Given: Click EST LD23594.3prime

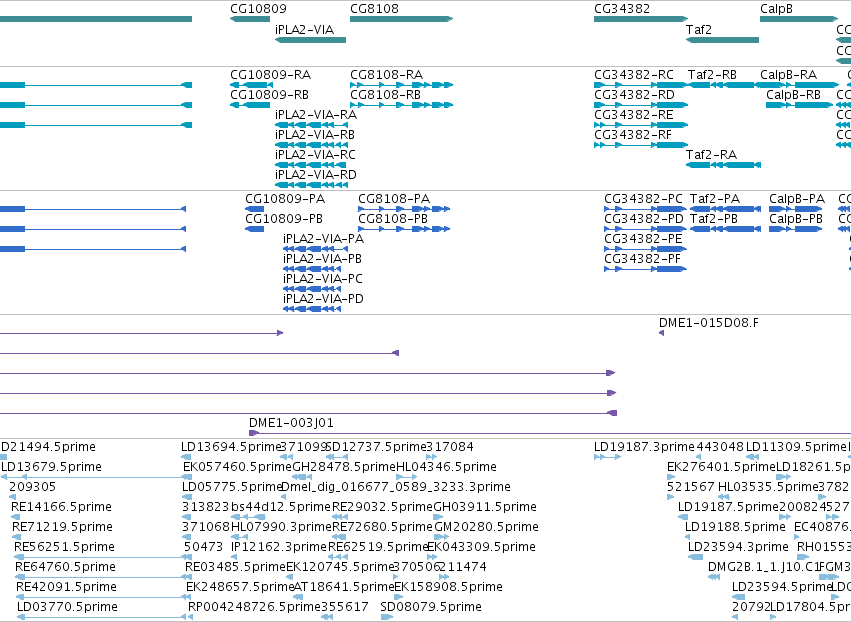Looking at the screenshot, I should point(695,557).
